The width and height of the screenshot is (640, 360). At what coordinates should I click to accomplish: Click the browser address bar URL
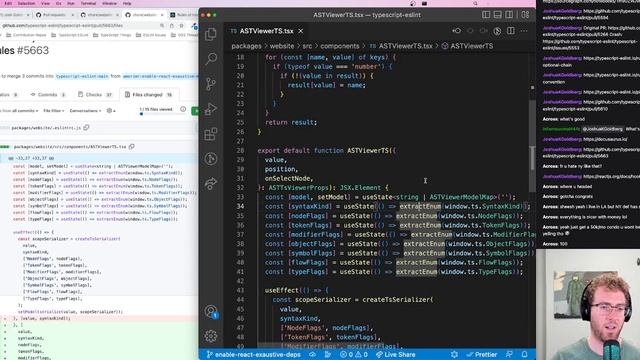62,25
